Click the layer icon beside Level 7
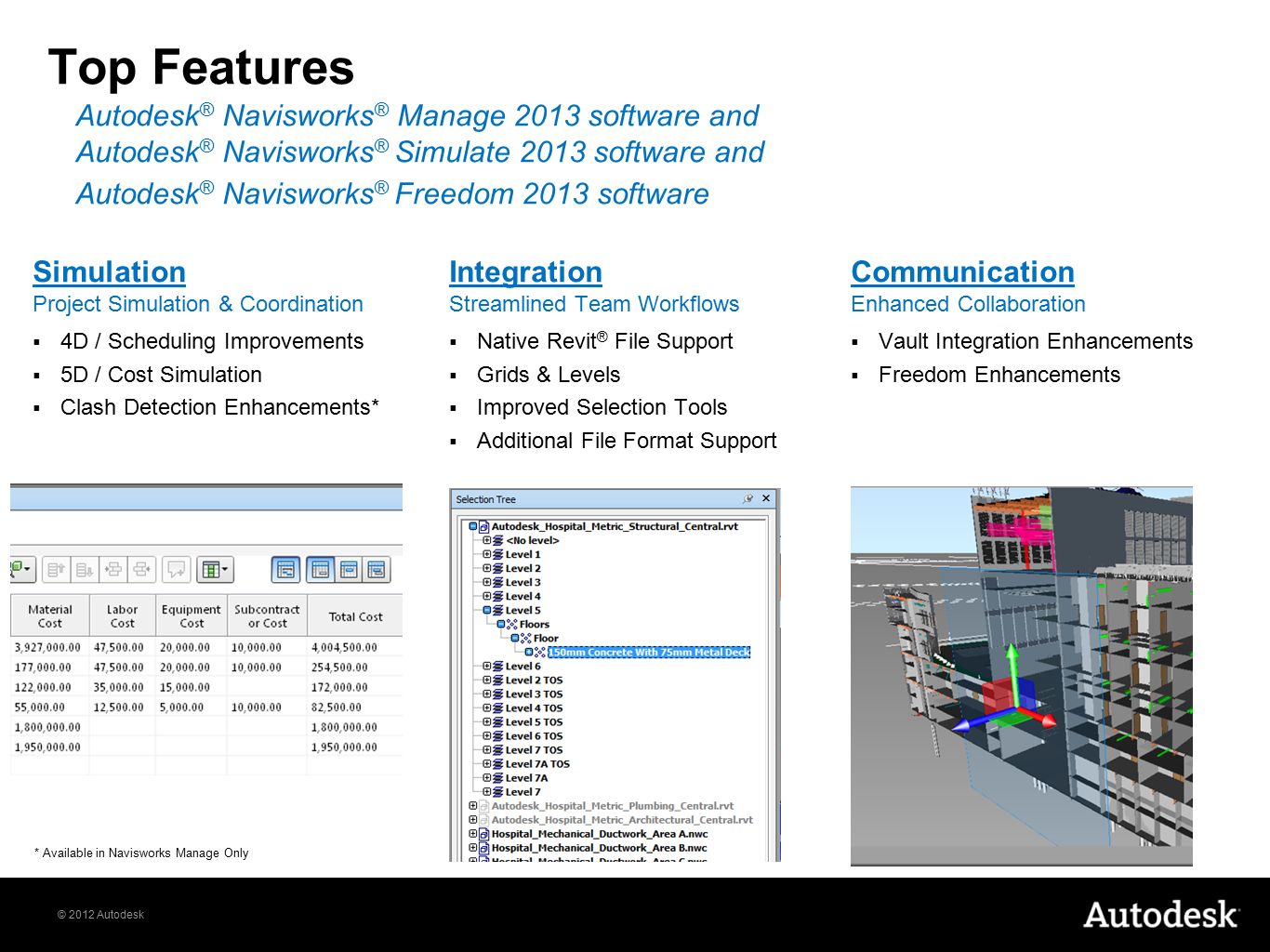The width and height of the screenshot is (1270, 952). pyautogui.click(x=497, y=791)
